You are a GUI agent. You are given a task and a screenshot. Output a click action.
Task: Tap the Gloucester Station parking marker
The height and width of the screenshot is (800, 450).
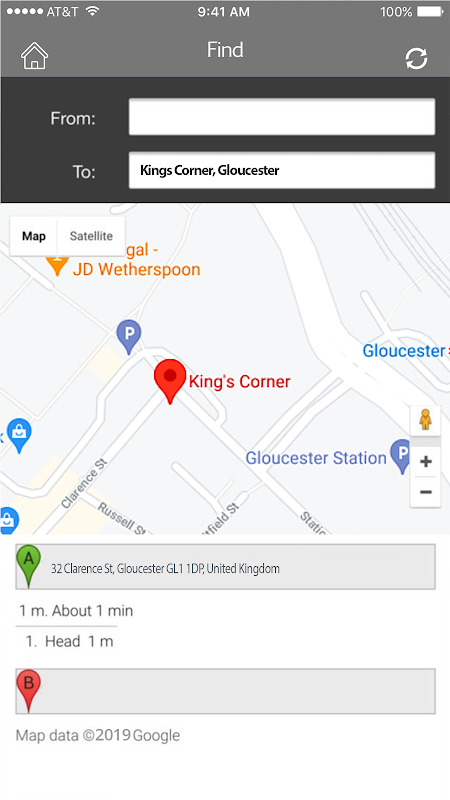coord(401,456)
